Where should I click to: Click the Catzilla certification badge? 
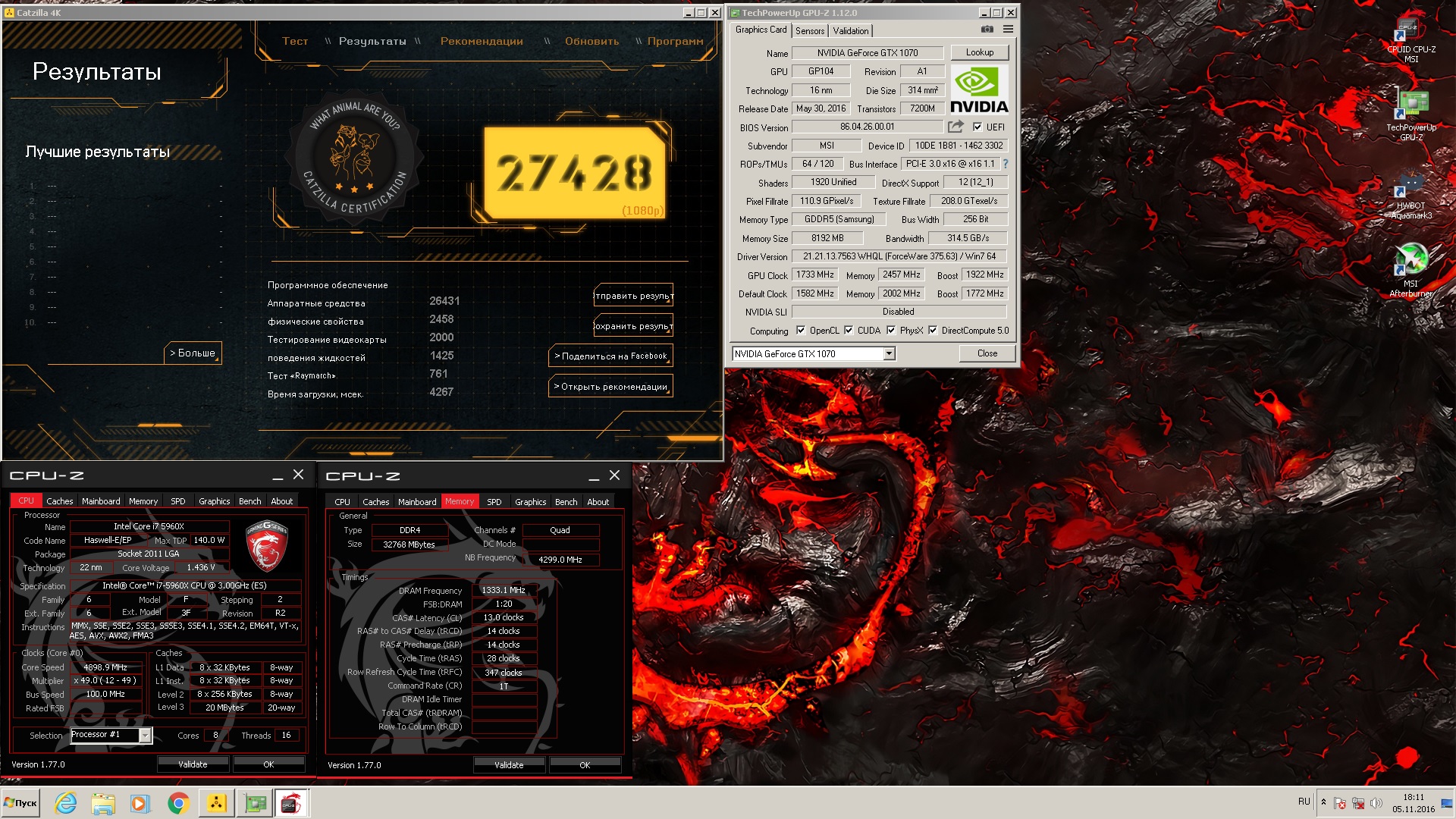(x=355, y=158)
